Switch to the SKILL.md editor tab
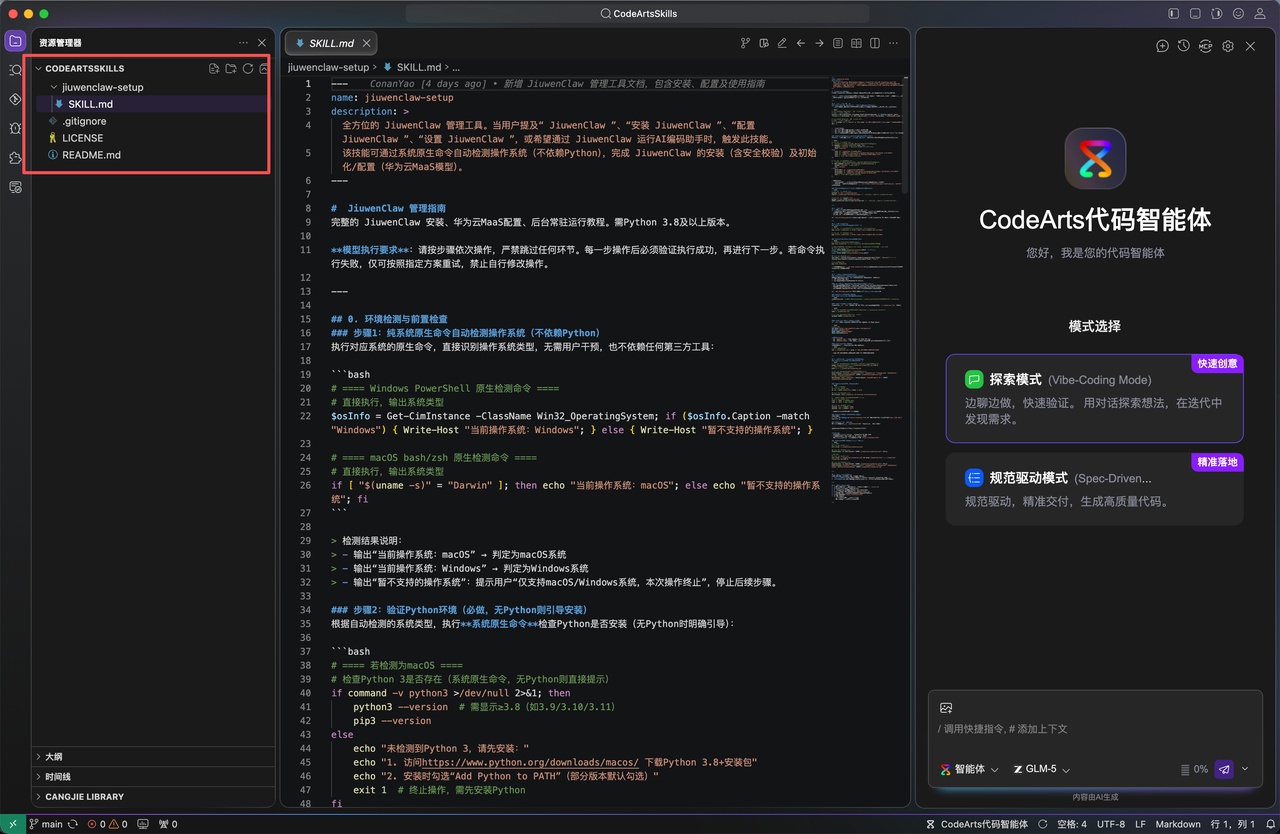The width and height of the screenshot is (1280, 834). point(329,43)
